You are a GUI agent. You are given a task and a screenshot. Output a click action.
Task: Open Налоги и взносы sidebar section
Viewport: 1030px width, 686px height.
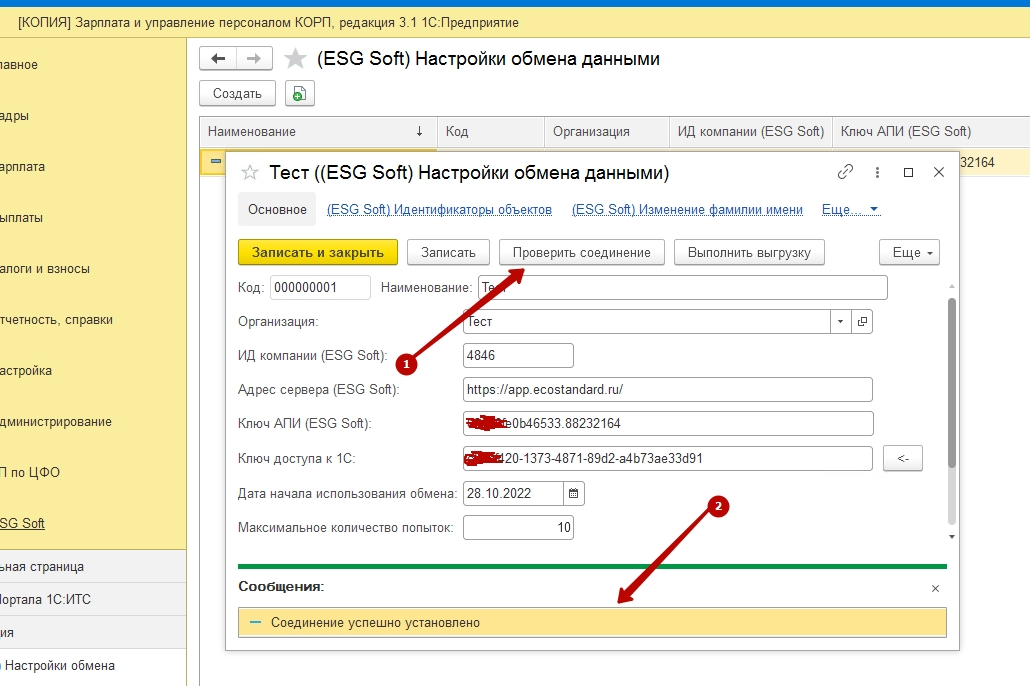[x=45, y=269]
